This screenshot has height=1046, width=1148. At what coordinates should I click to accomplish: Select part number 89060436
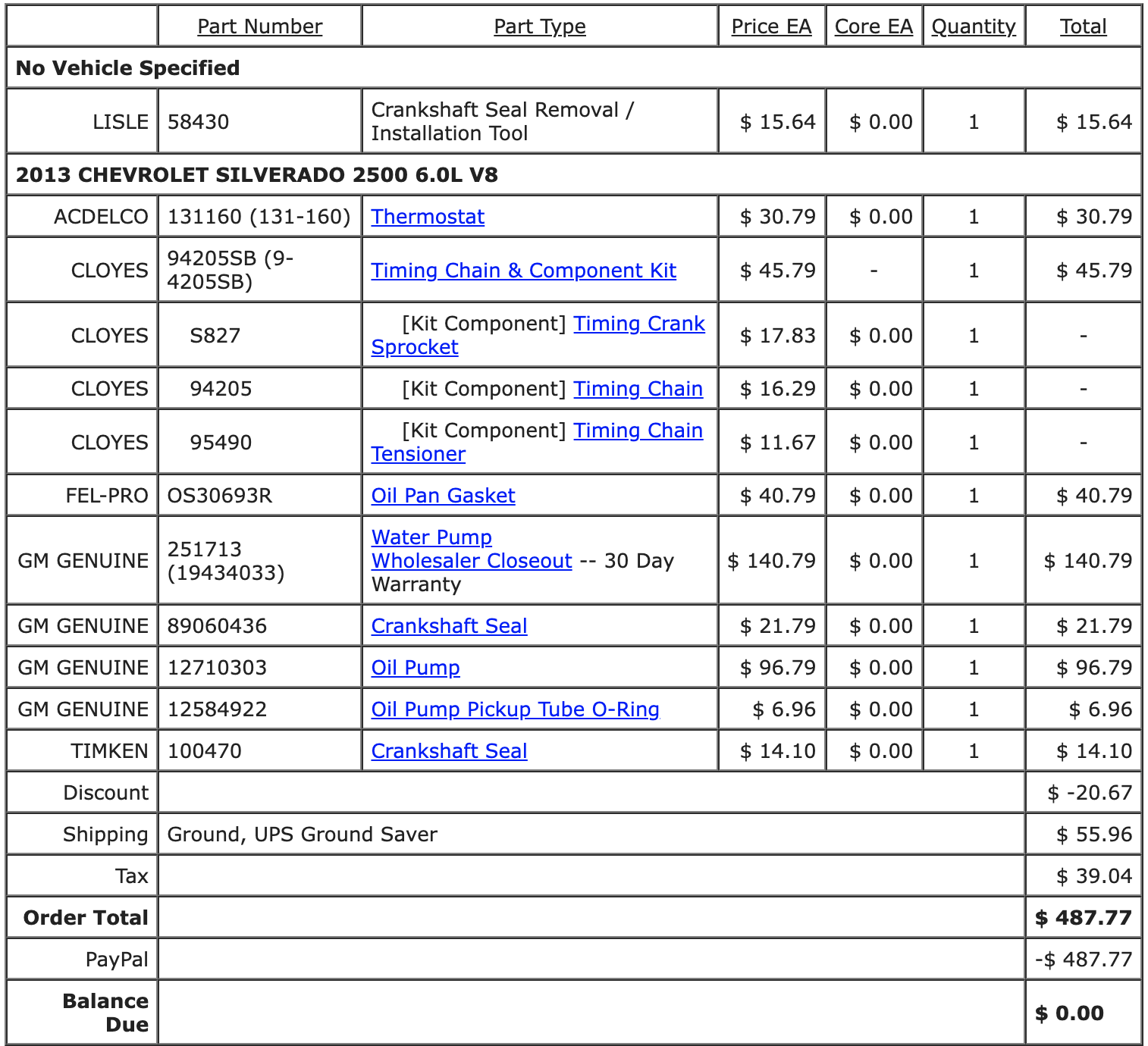[217, 626]
